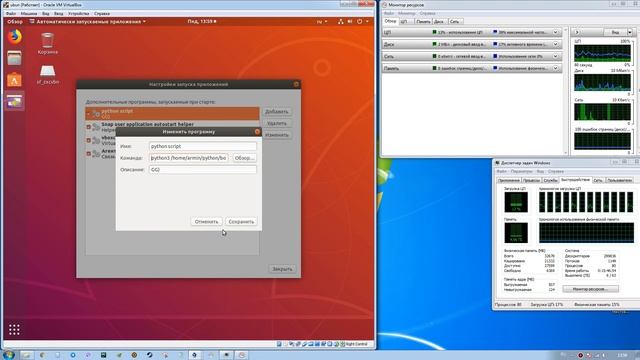Open Ввод menu in VirtualBox
Image resolution: width=640 pixels, height=360 pixels.
pos(59,13)
